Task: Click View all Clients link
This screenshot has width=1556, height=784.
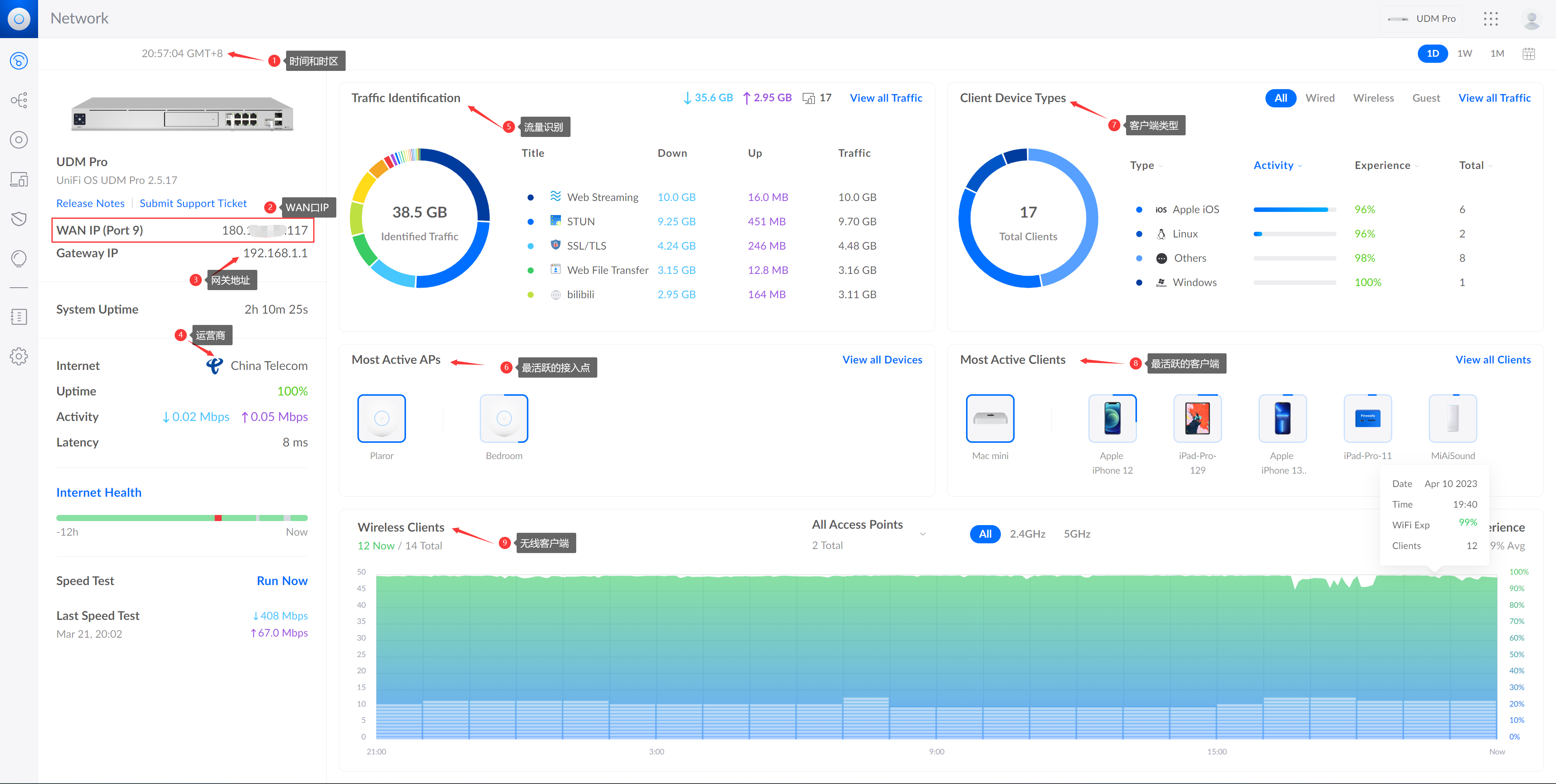Action: tap(1492, 360)
